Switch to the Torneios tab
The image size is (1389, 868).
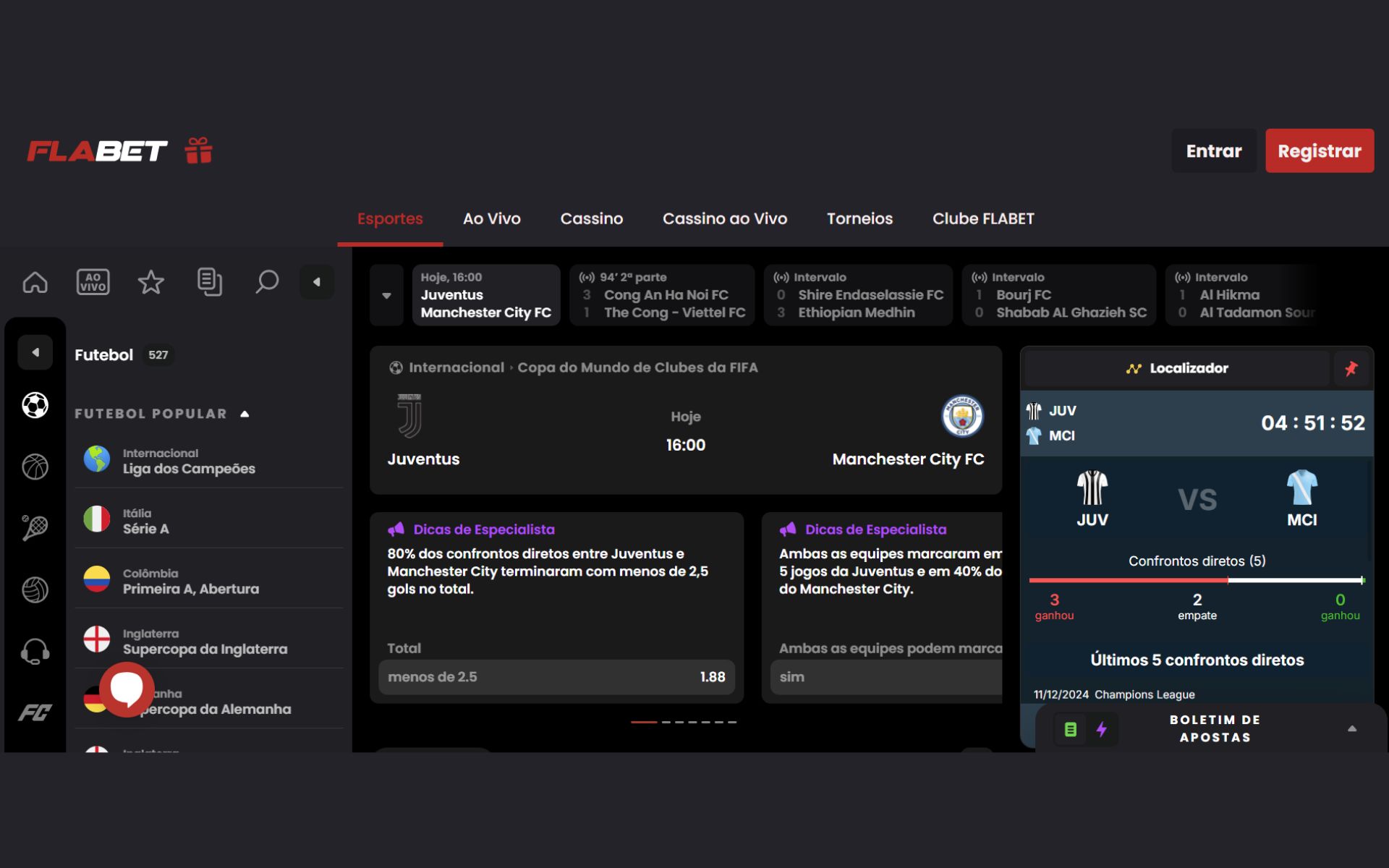pos(859,218)
